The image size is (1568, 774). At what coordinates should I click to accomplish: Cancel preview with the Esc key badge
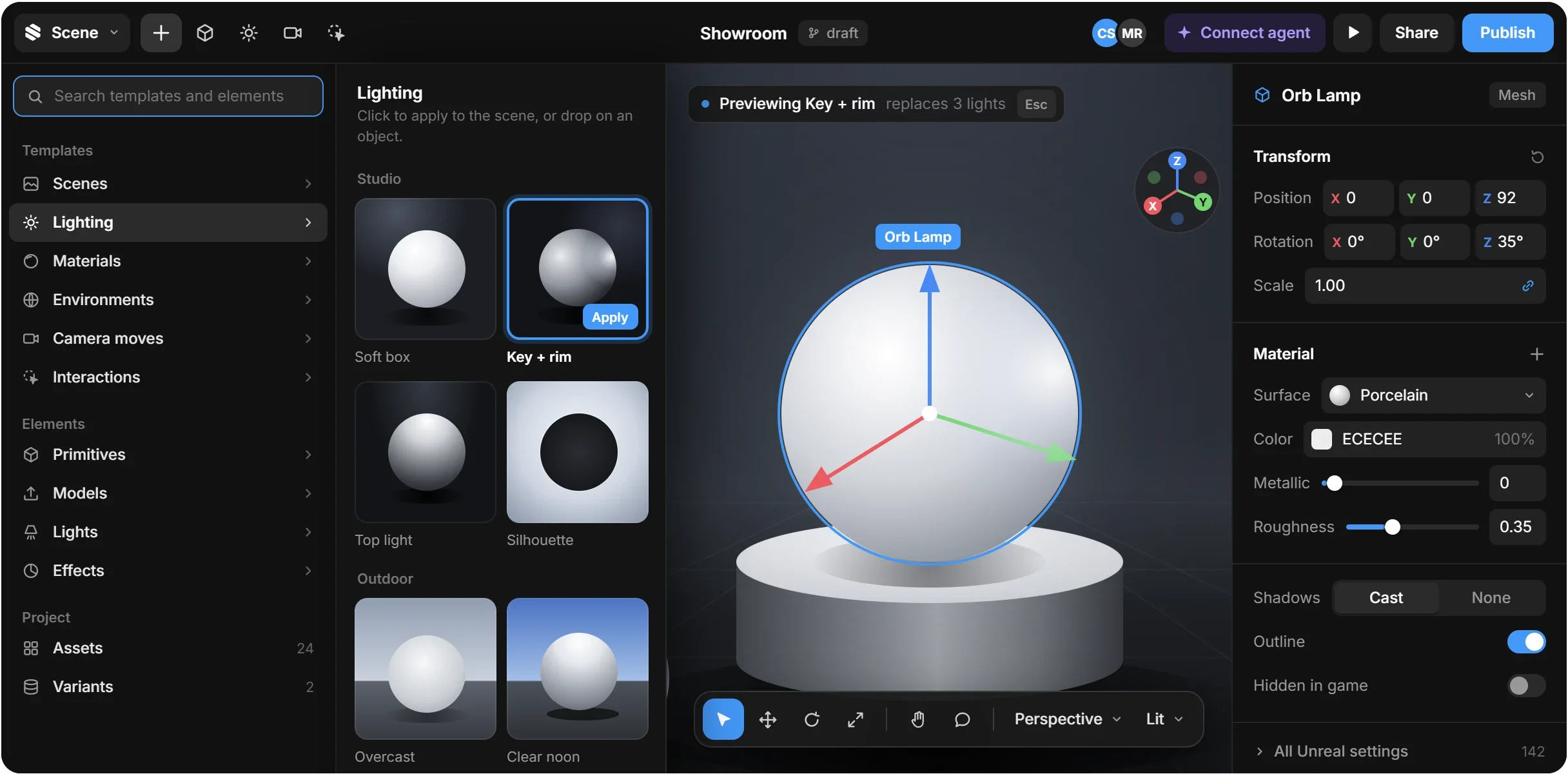(x=1036, y=104)
